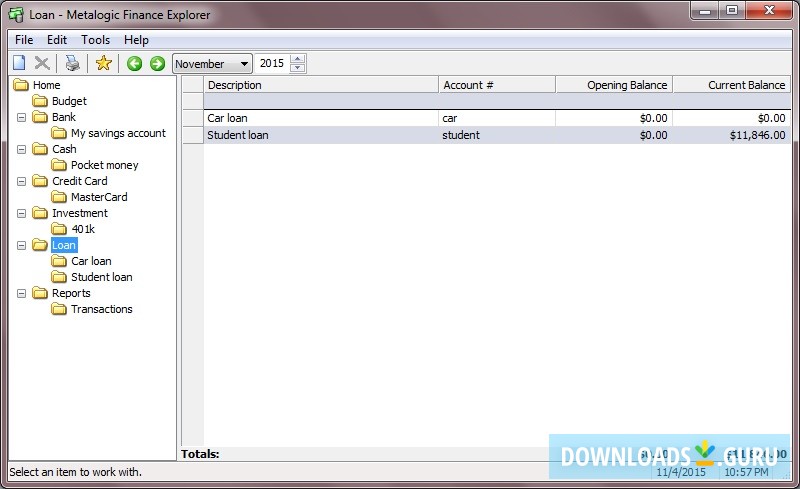
Task: Click the 'car' account number cell
Action: tap(497, 118)
